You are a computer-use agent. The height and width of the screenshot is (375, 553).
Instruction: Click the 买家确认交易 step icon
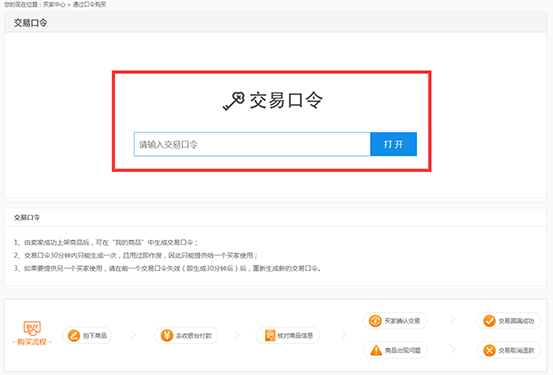click(375, 321)
